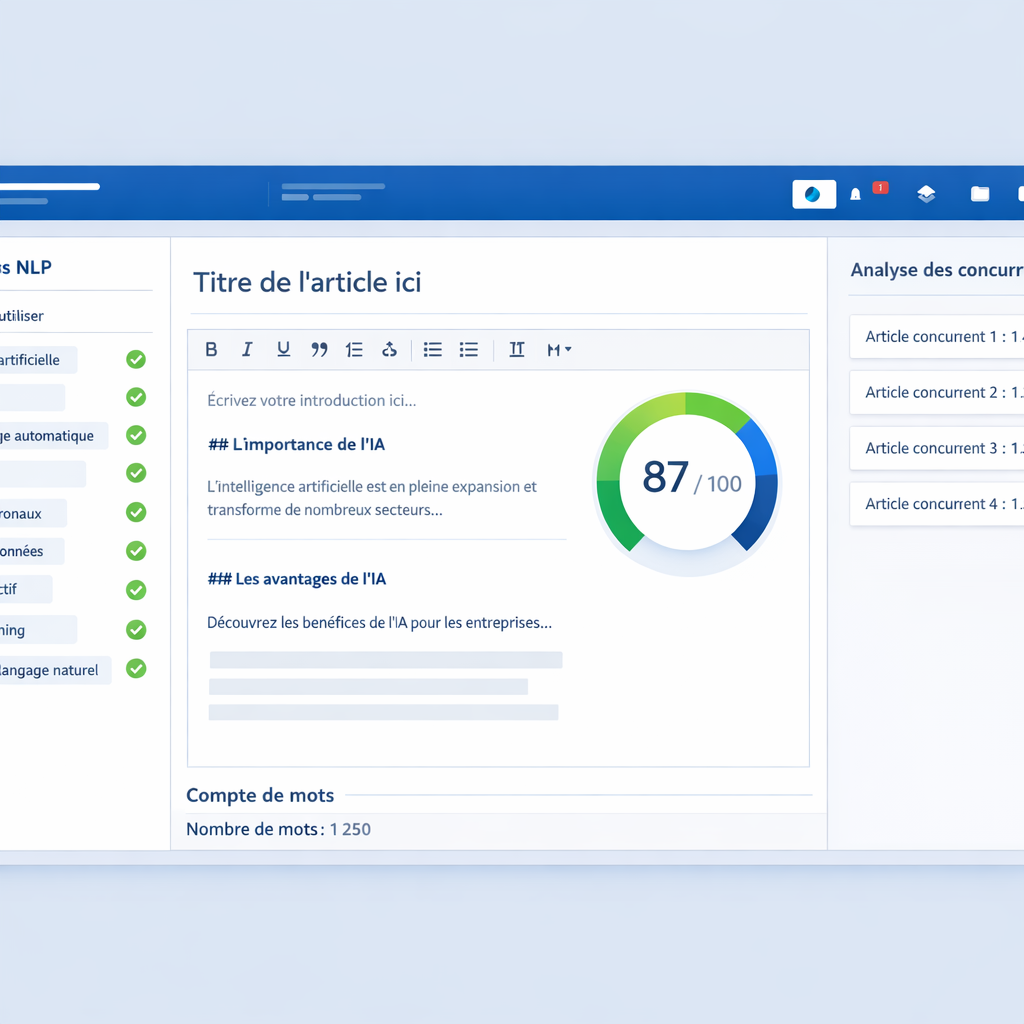Open the bulleted list tool
The height and width of the screenshot is (1024, 1024).
coord(432,349)
